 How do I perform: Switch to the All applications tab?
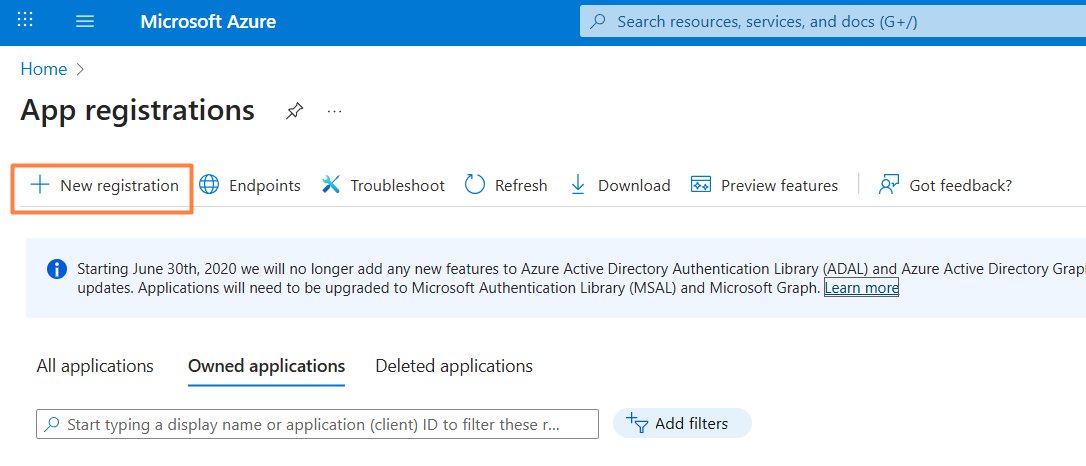[95, 366]
